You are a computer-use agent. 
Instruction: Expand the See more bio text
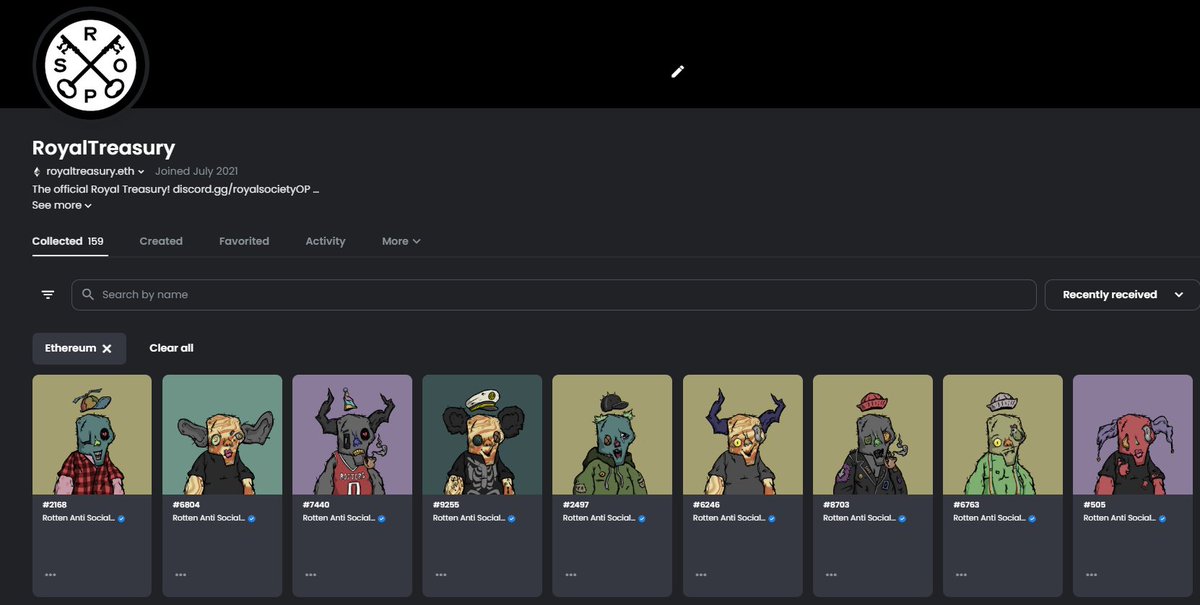tap(62, 205)
